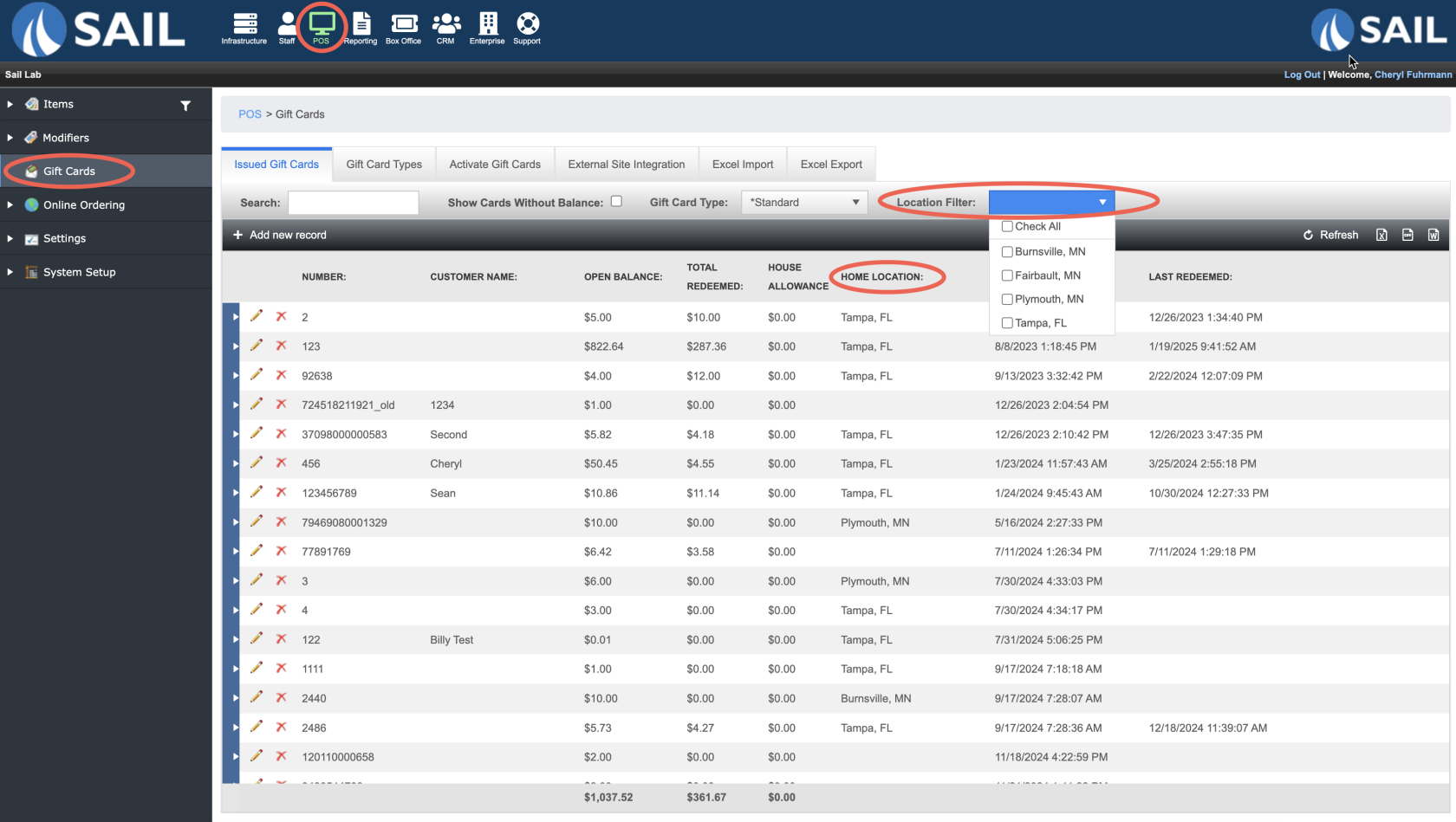Export grid to Excel file icon

(1381, 235)
